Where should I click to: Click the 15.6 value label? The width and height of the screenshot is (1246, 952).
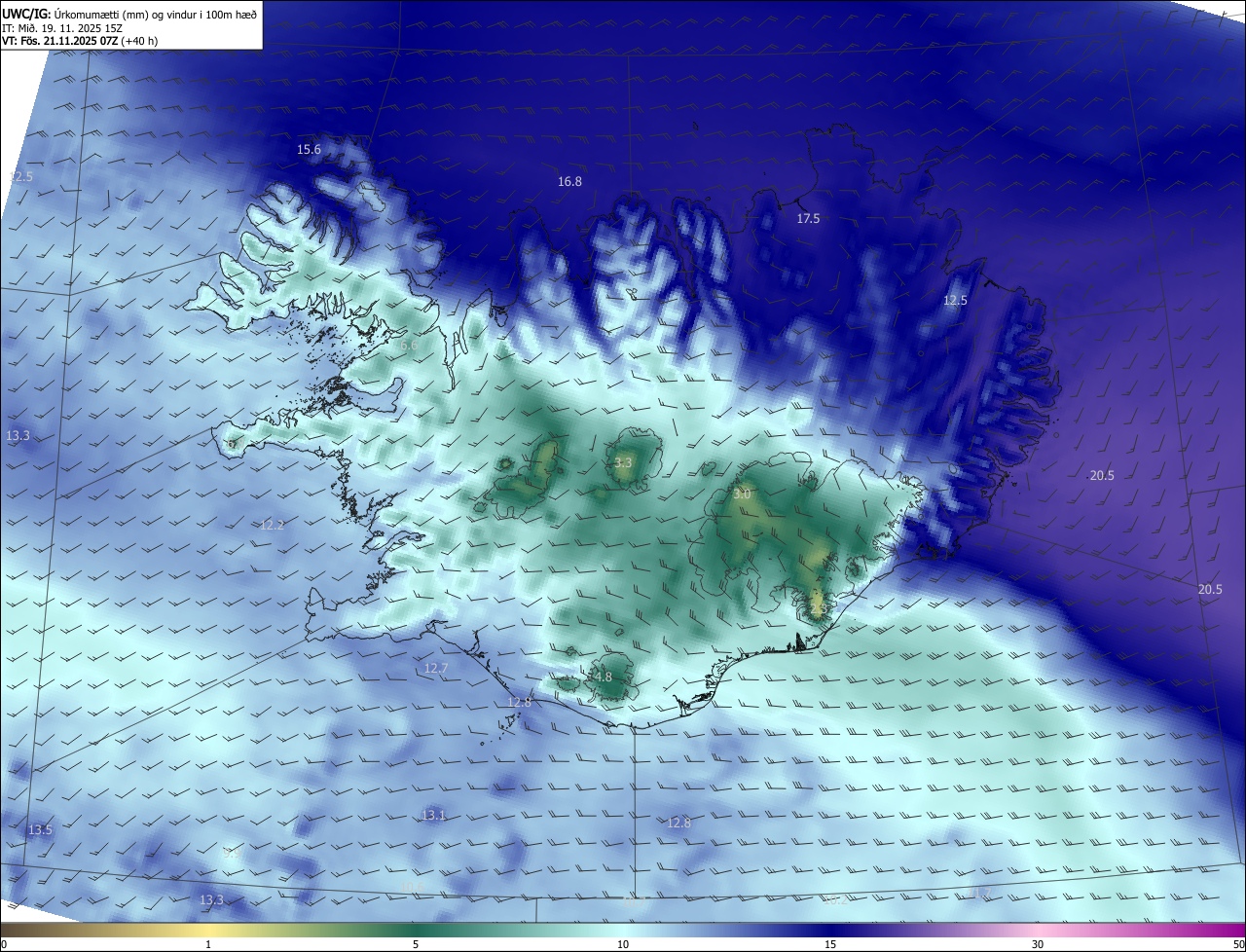[x=309, y=149]
